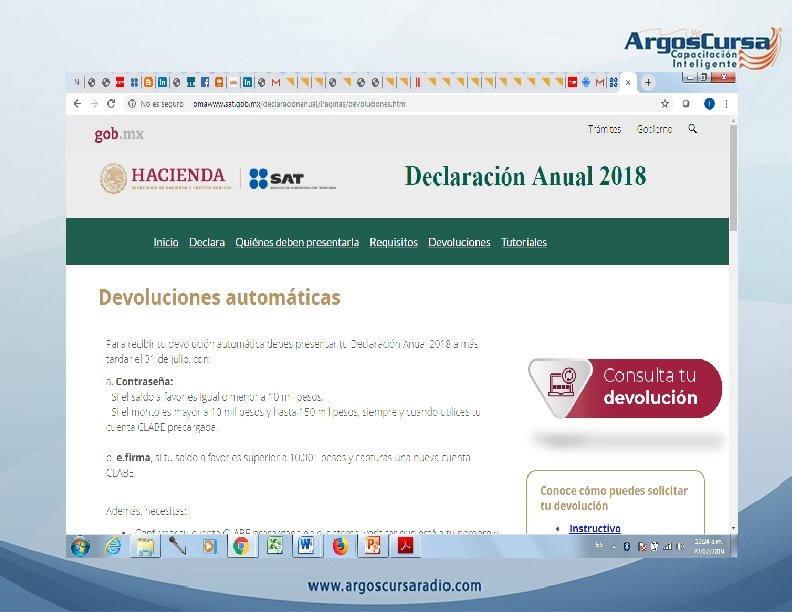Open the Instructivo link
The image size is (792, 612).
point(595,528)
